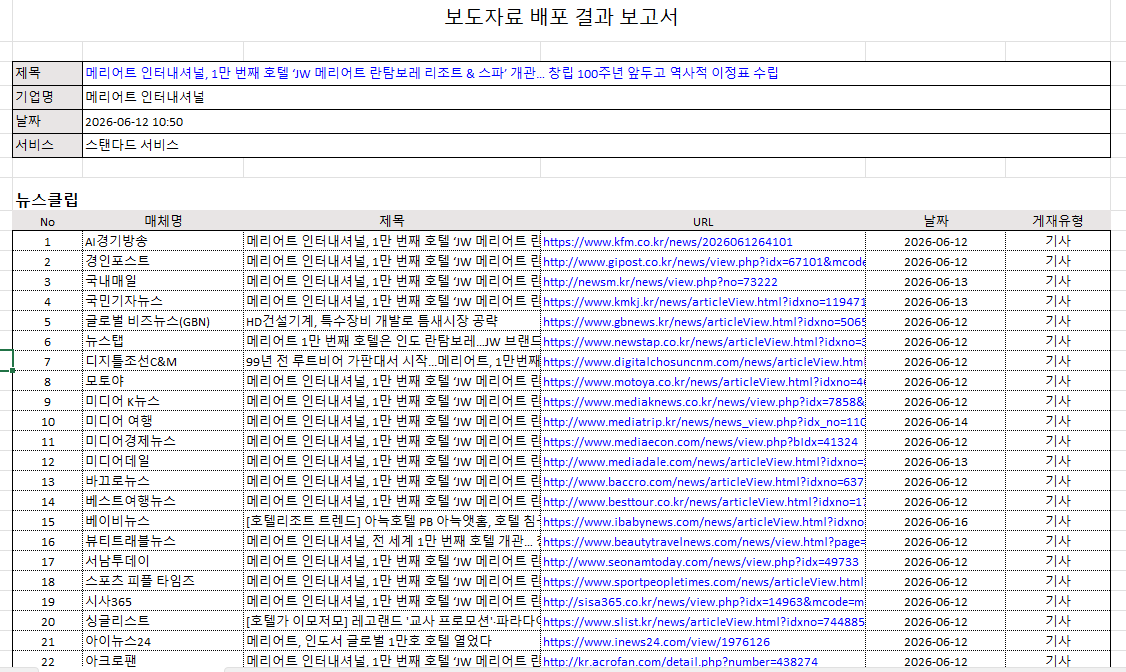Image resolution: width=1126 pixels, height=672 pixels.
Task: Open the motoya.co.kr article link
Action: click(x=704, y=383)
